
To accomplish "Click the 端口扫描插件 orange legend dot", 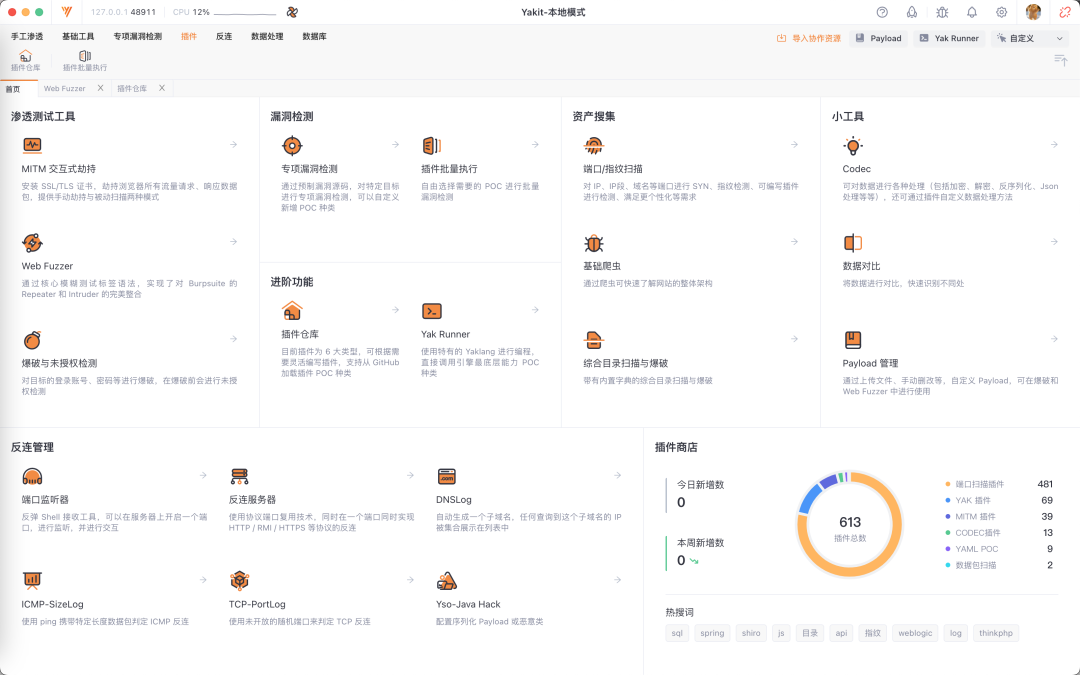I will click(948, 484).
